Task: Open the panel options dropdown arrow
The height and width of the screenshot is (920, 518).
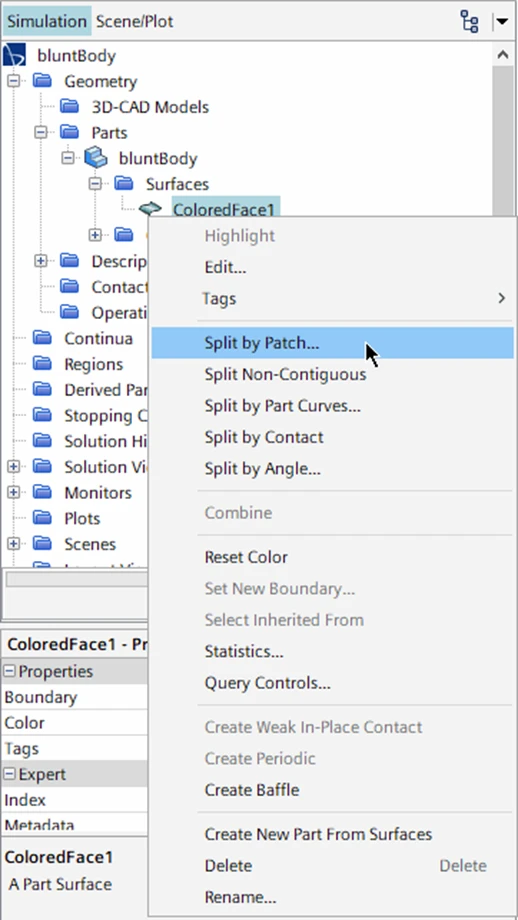Action: (502, 22)
